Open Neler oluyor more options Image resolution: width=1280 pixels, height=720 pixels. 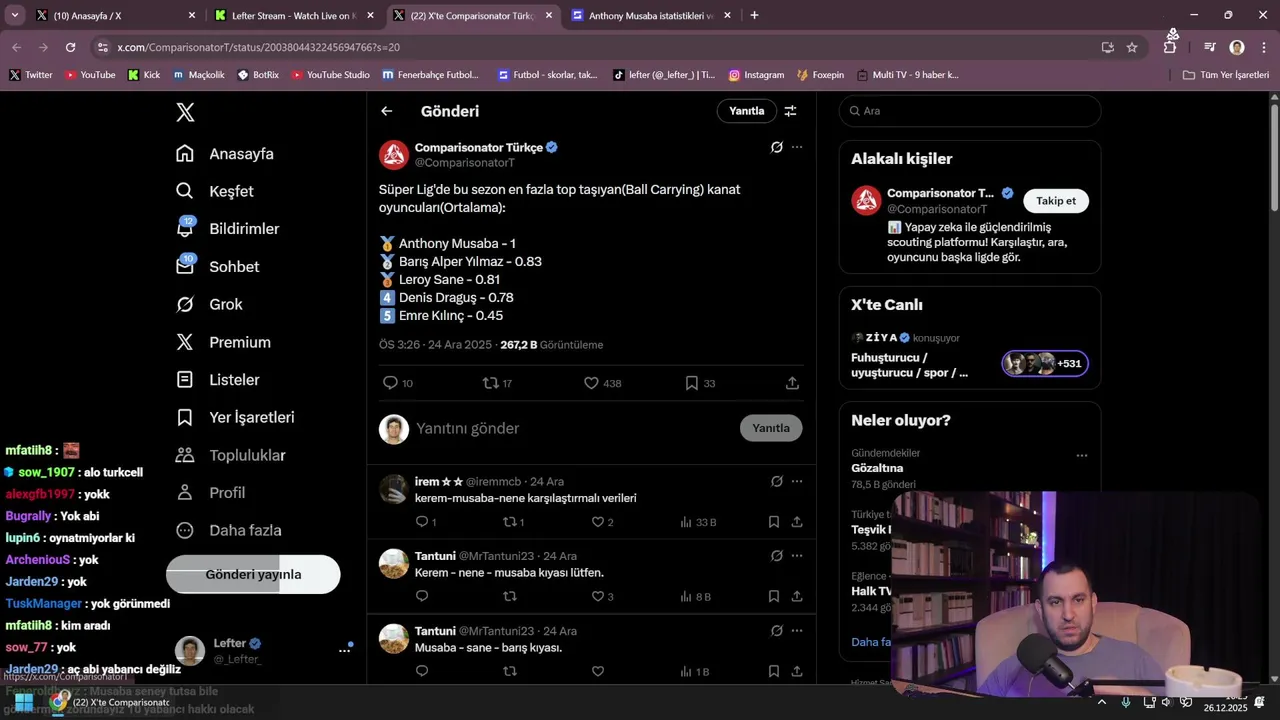[x=1082, y=456]
